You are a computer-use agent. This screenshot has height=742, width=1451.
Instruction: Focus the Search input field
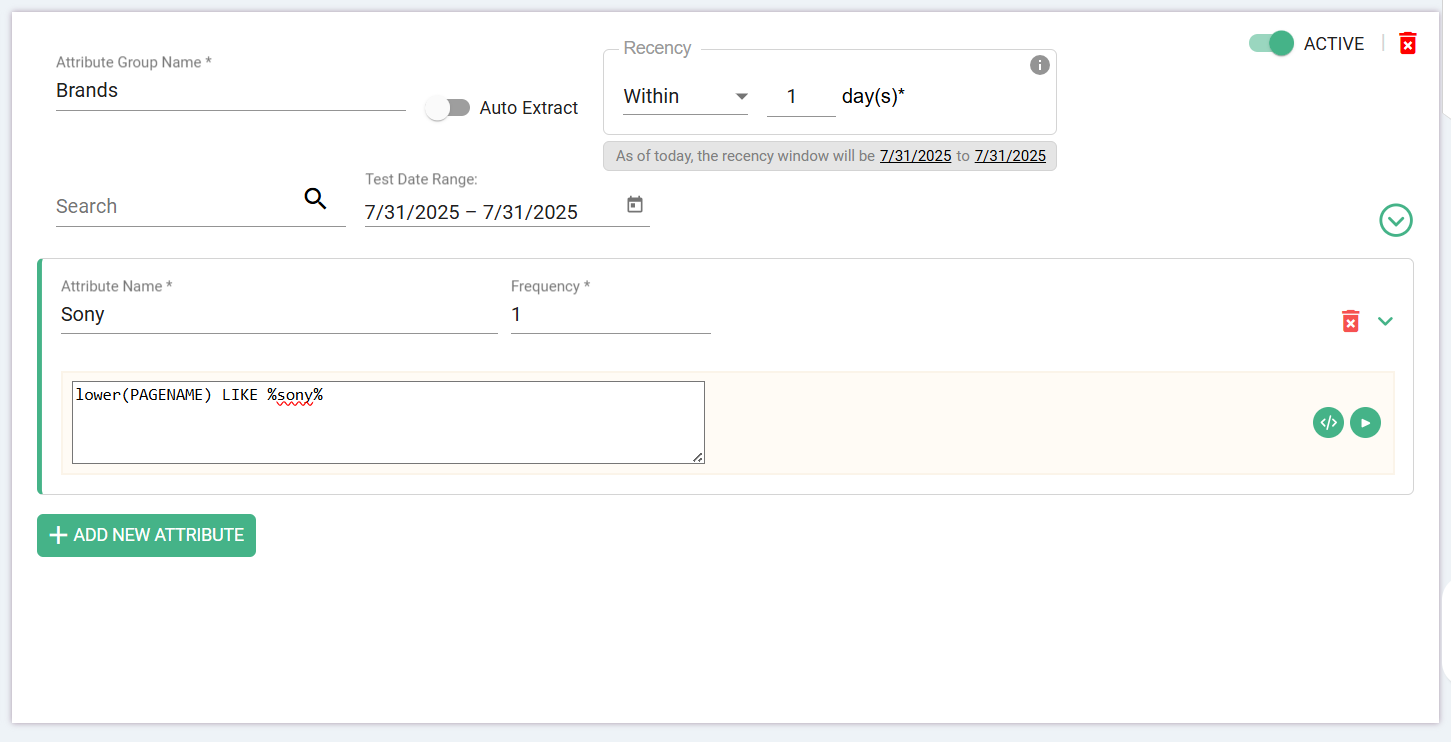(175, 207)
